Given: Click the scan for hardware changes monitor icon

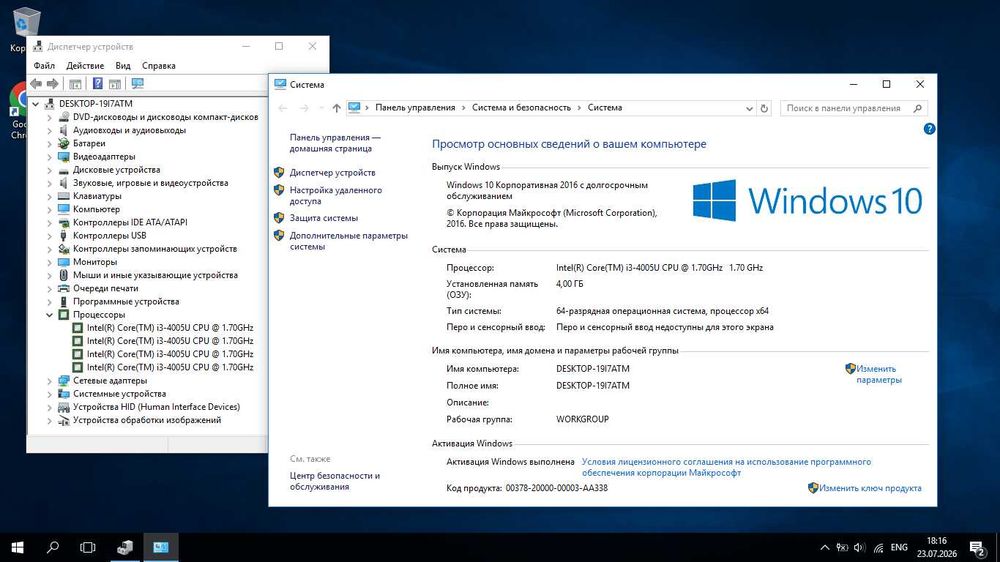Looking at the screenshot, I should (137, 84).
